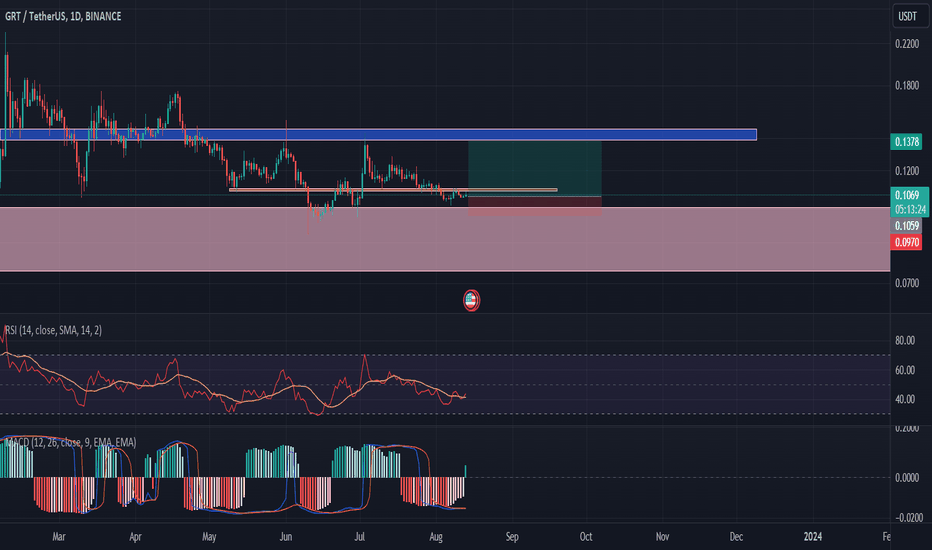932x550 pixels.
Task: Select the green long position profit box
Action: [535, 168]
